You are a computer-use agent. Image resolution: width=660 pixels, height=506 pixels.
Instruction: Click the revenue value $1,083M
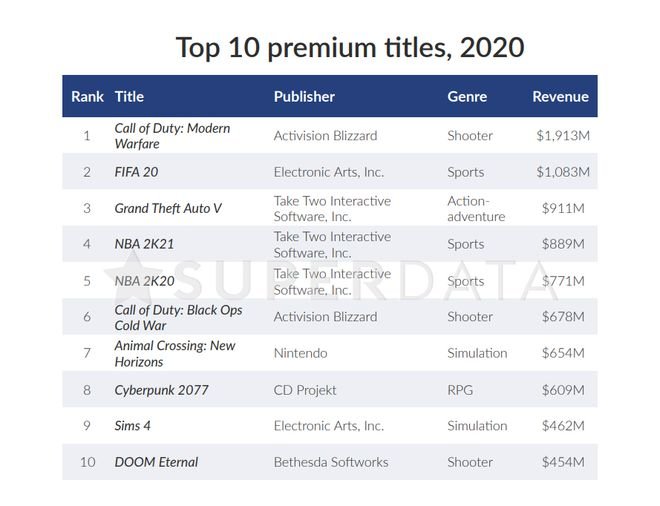(563, 172)
